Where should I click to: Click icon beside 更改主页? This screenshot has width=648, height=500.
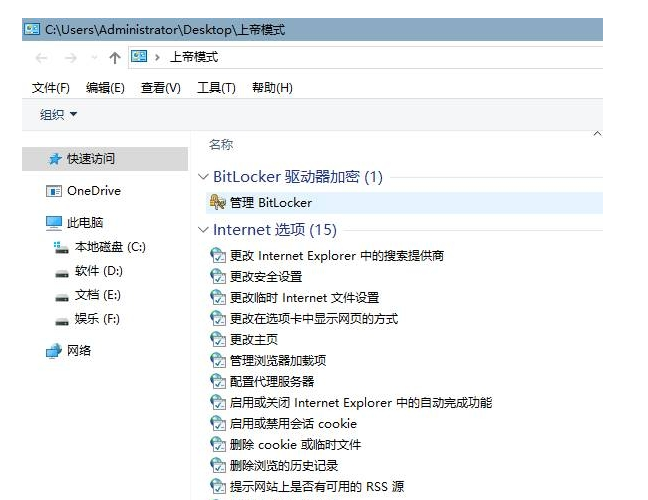click(x=218, y=340)
